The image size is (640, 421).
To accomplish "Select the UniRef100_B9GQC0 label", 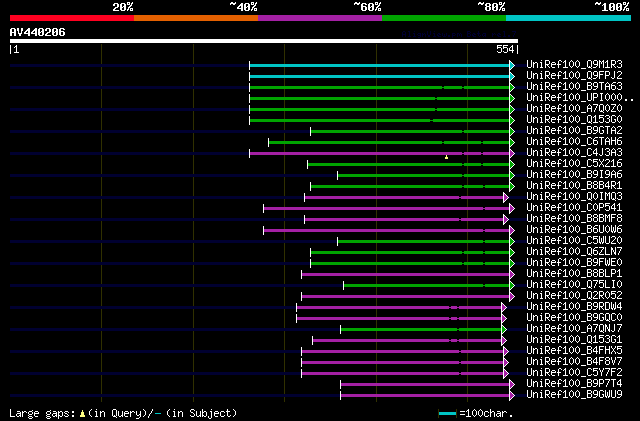I will 574,318.
